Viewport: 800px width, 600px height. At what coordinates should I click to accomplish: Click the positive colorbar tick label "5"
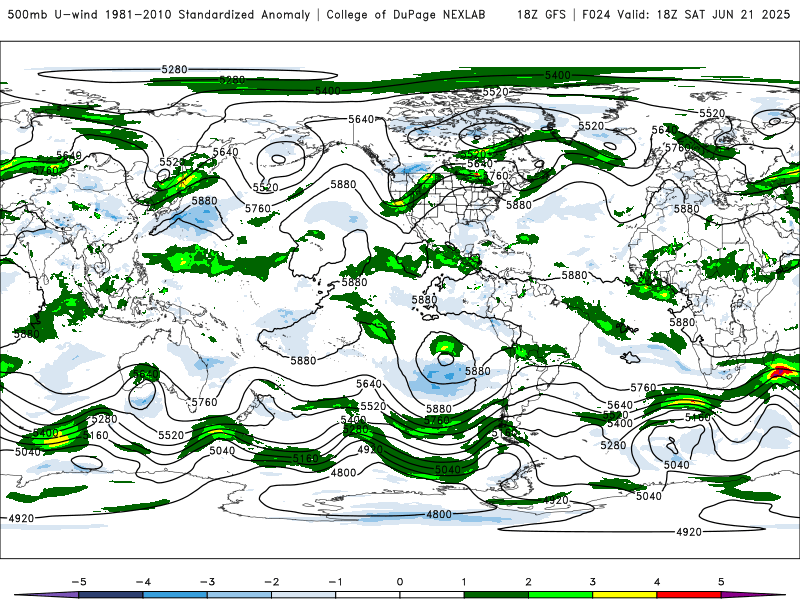point(721,582)
